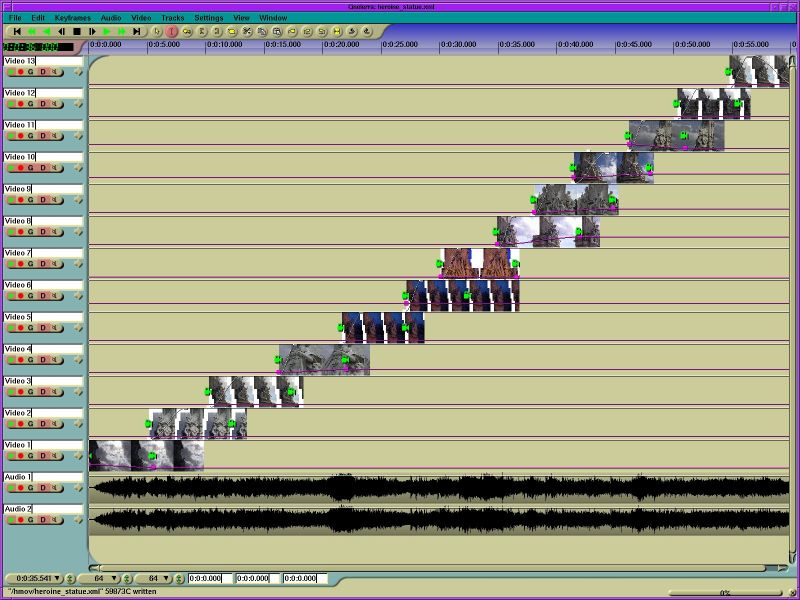Open the Tracks menu
800x600 pixels.
(x=172, y=18)
